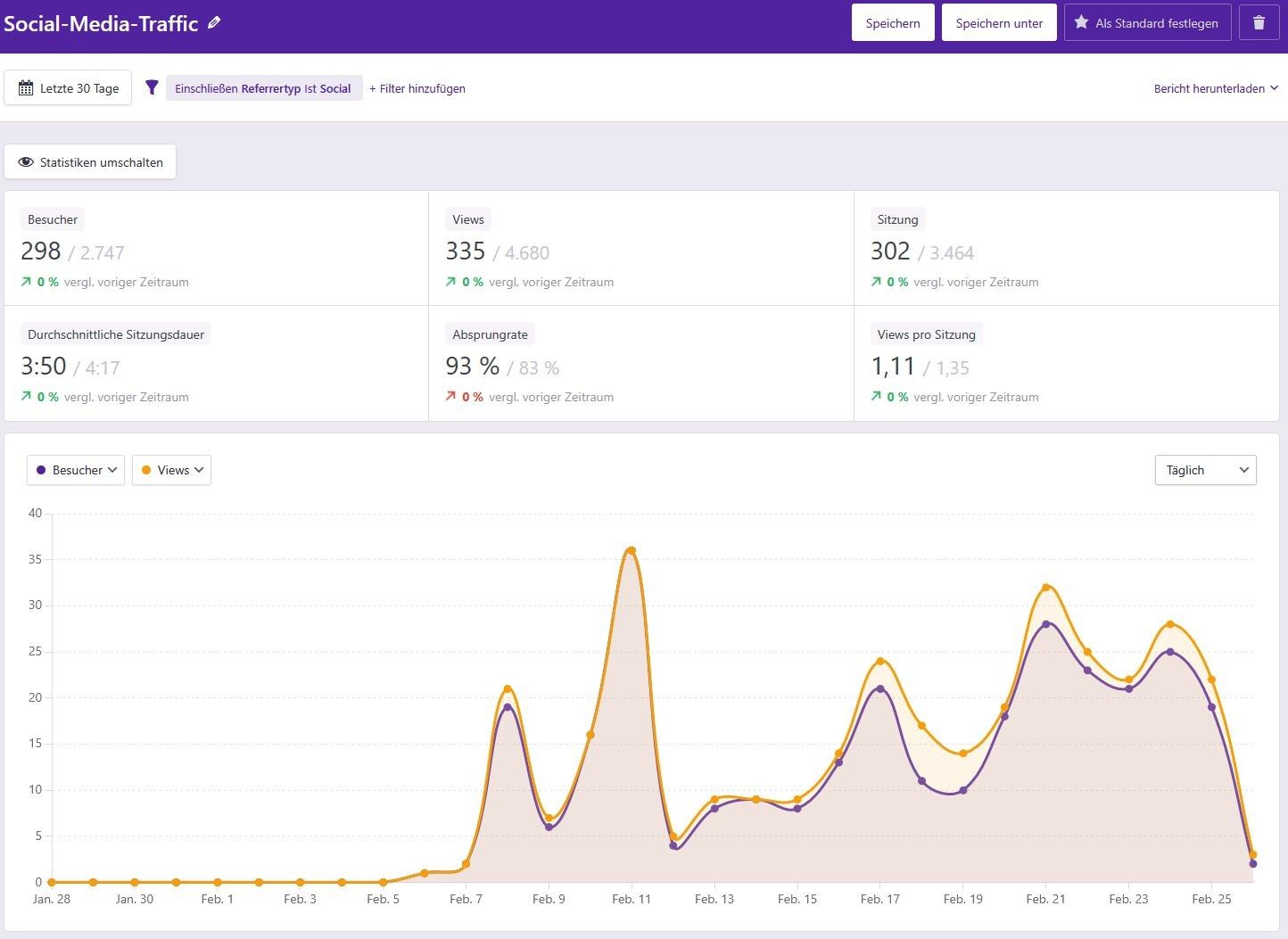1288x939 pixels.
Task: Open the Besucher metric dropdown
Action: [76, 470]
